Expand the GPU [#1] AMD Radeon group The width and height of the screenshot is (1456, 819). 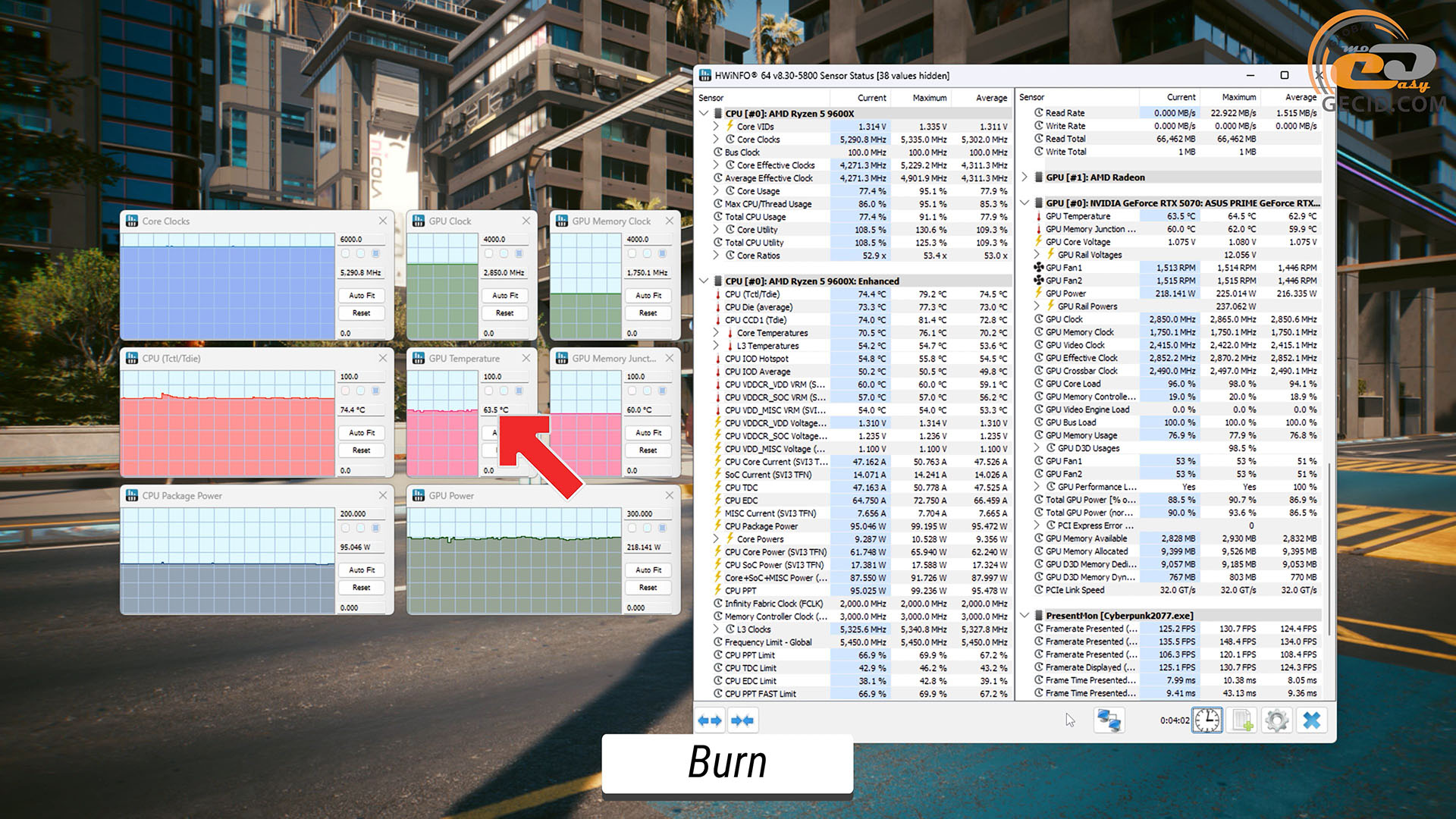coord(1025,177)
